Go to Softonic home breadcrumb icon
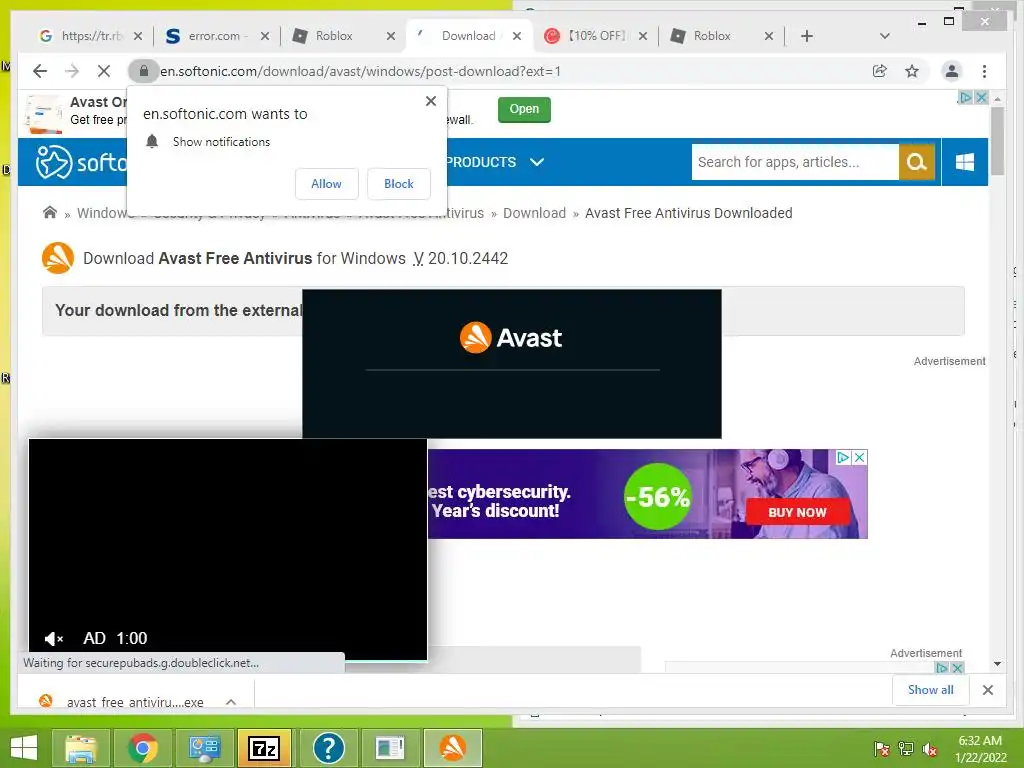This screenshot has width=1024, height=768. coord(50,212)
